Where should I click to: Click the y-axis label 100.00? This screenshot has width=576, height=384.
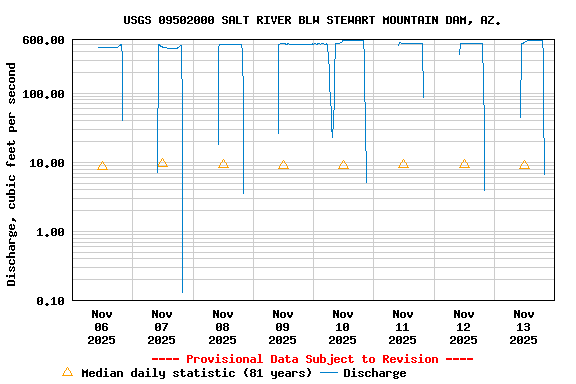tap(43, 94)
